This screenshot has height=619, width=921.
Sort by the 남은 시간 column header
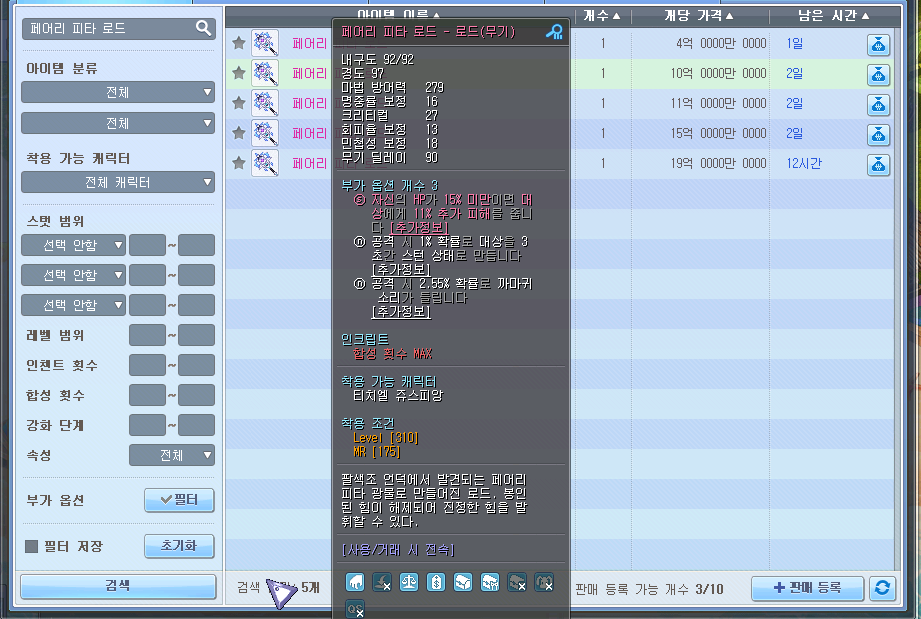833,16
